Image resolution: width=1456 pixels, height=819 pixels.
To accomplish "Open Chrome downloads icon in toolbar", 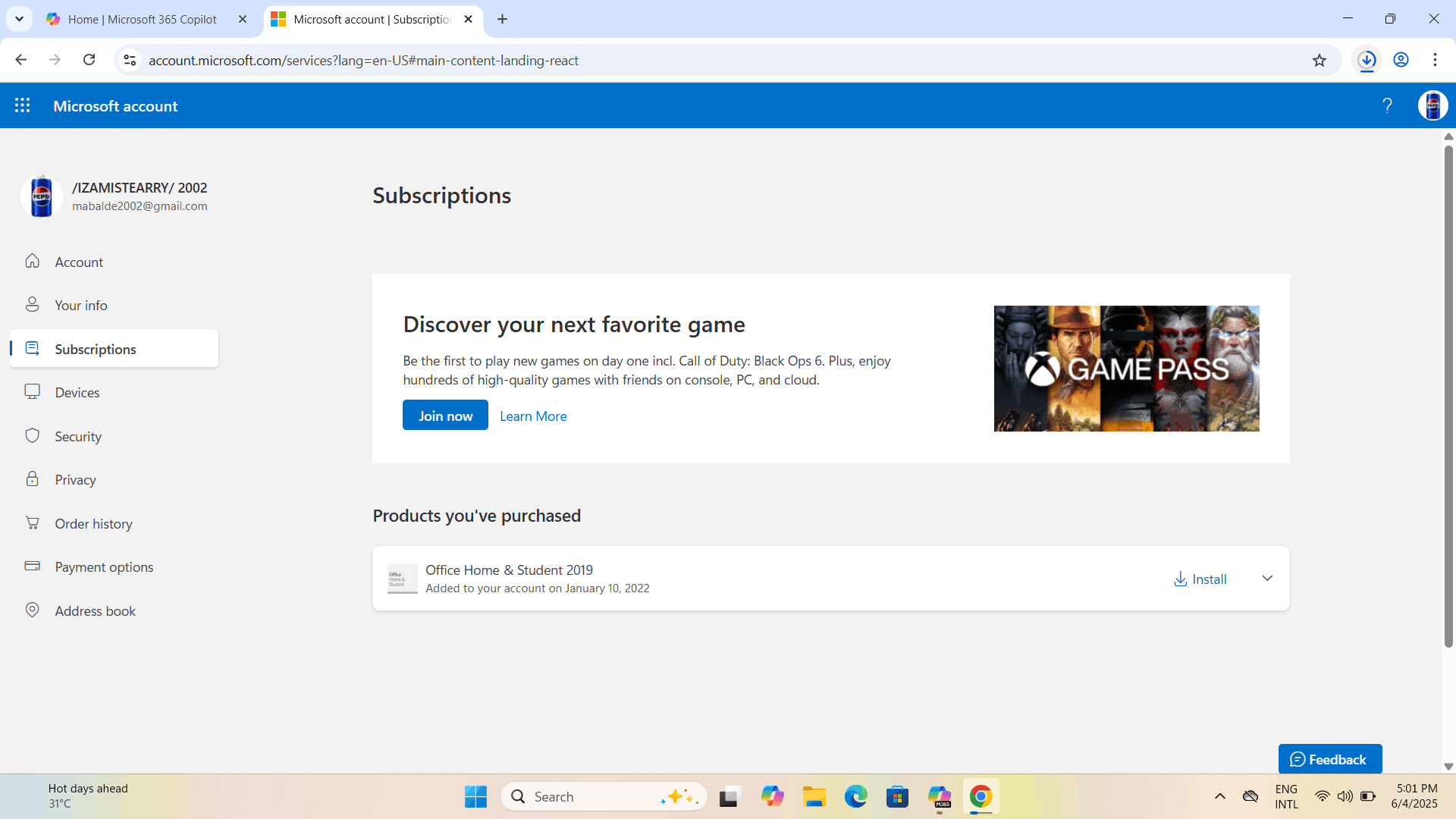I will click(x=1367, y=60).
